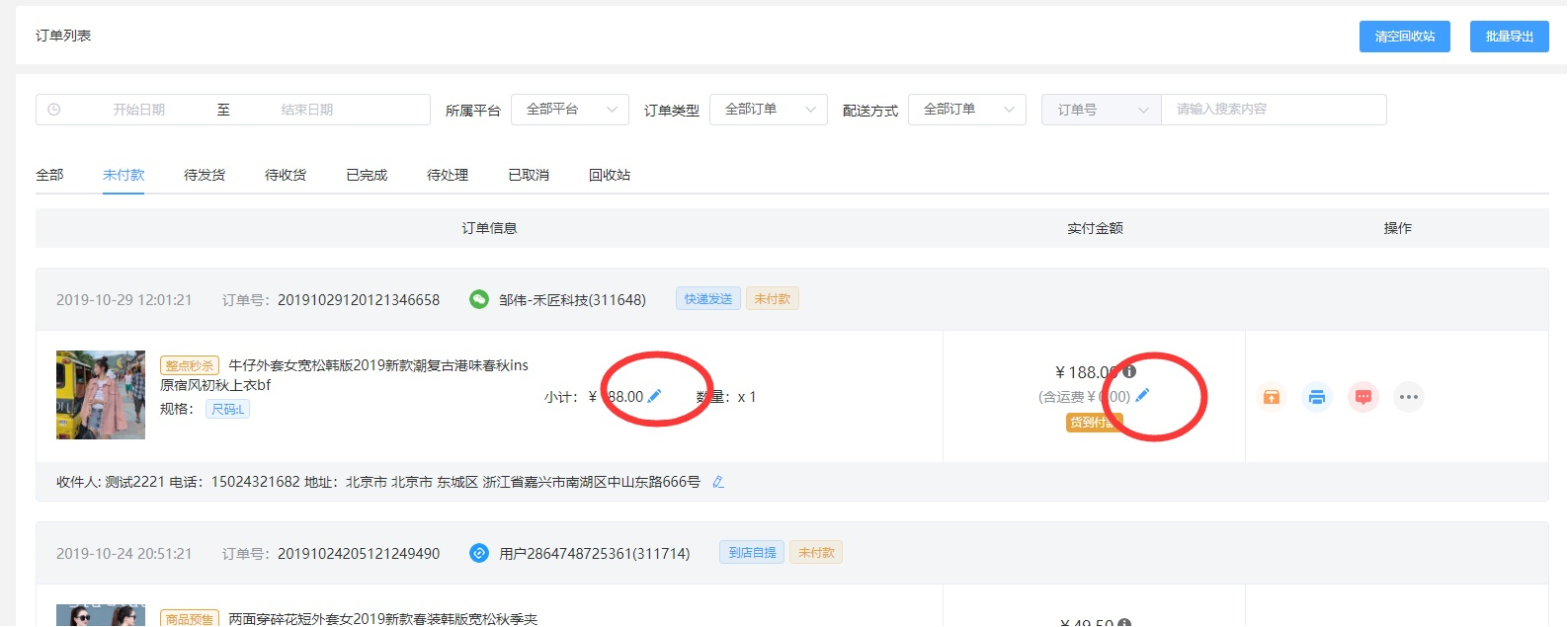Screen dimensions: 1568x627
Task: Open the 所属平台 全部平台 dropdown
Action: tap(570, 110)
